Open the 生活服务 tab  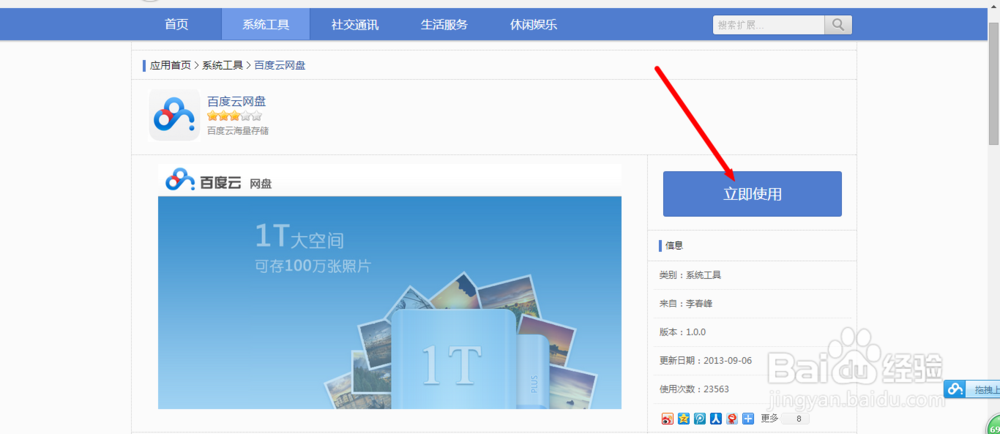[444, 25]
